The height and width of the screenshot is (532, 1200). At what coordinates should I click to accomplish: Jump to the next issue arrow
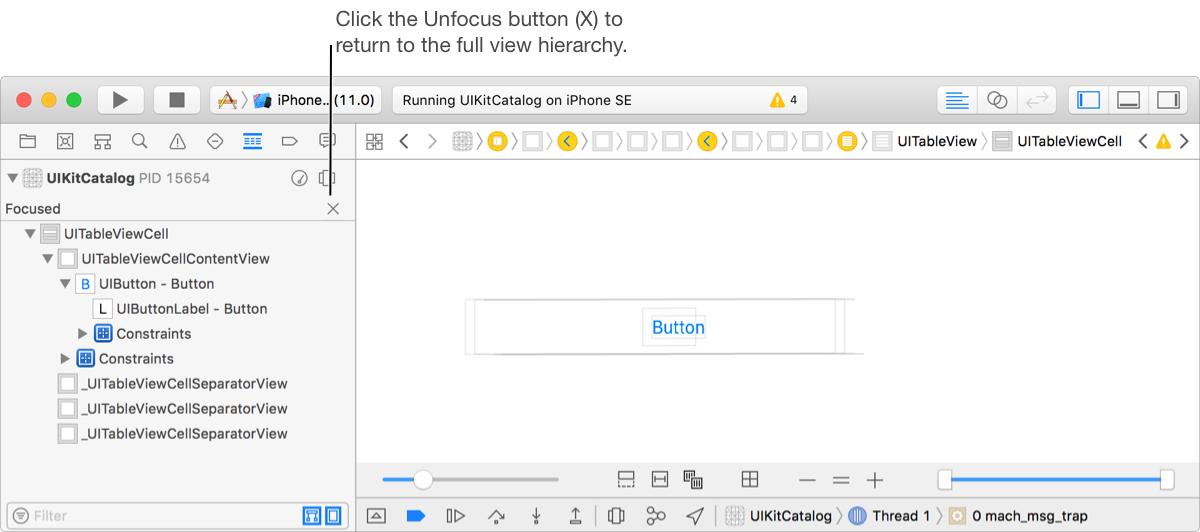1184,141
